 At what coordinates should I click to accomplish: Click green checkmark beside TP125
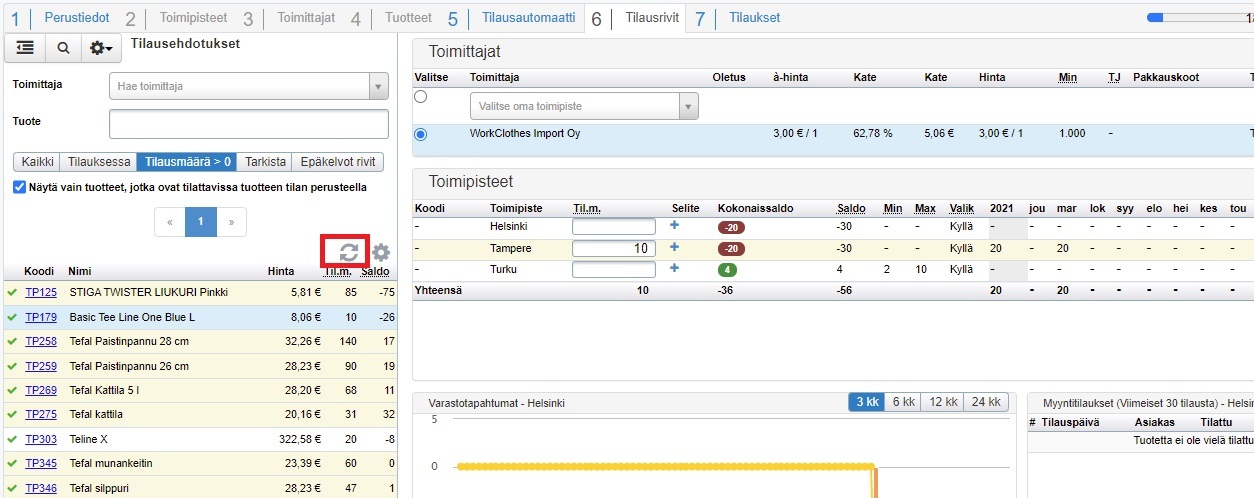12,293
